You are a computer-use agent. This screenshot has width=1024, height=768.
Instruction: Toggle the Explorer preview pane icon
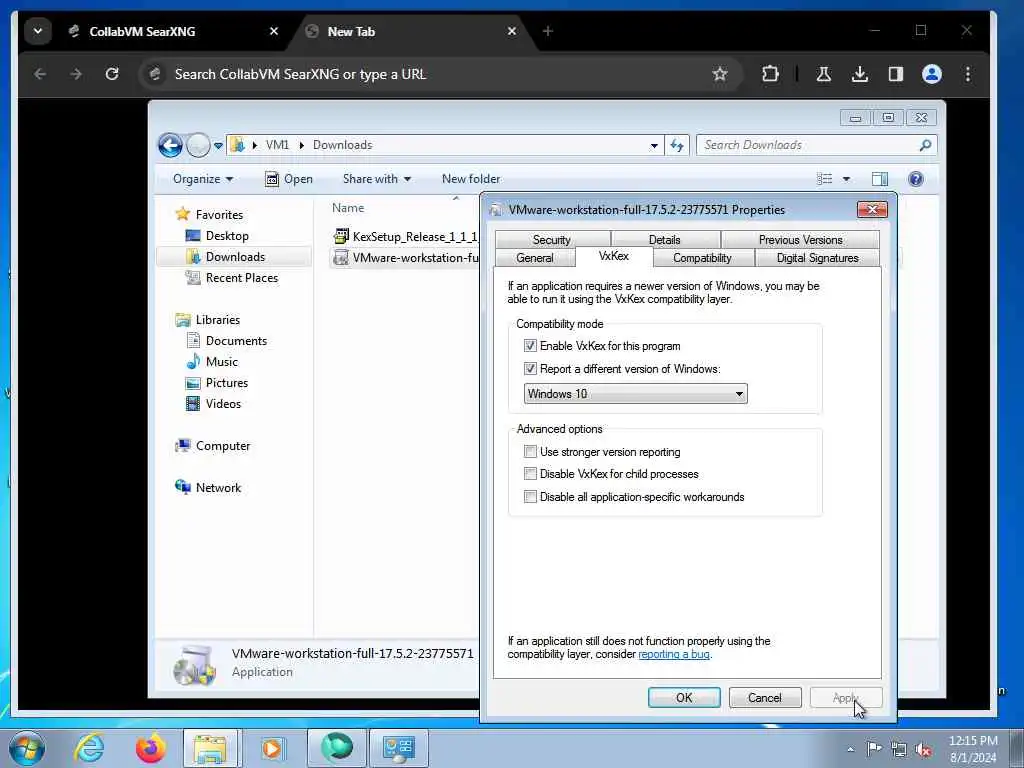pos(880,179)
